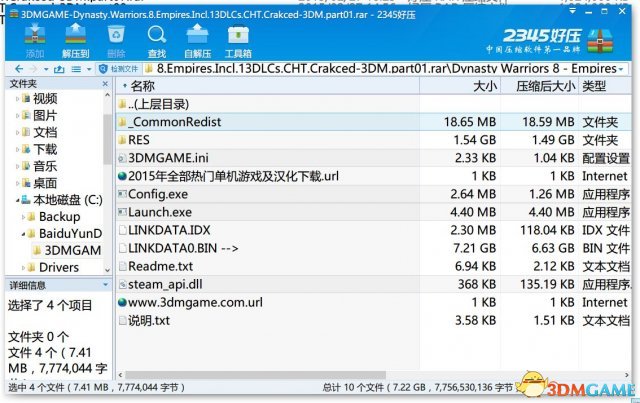Open the view mode dropdown arrow

[x=89, y=69]
